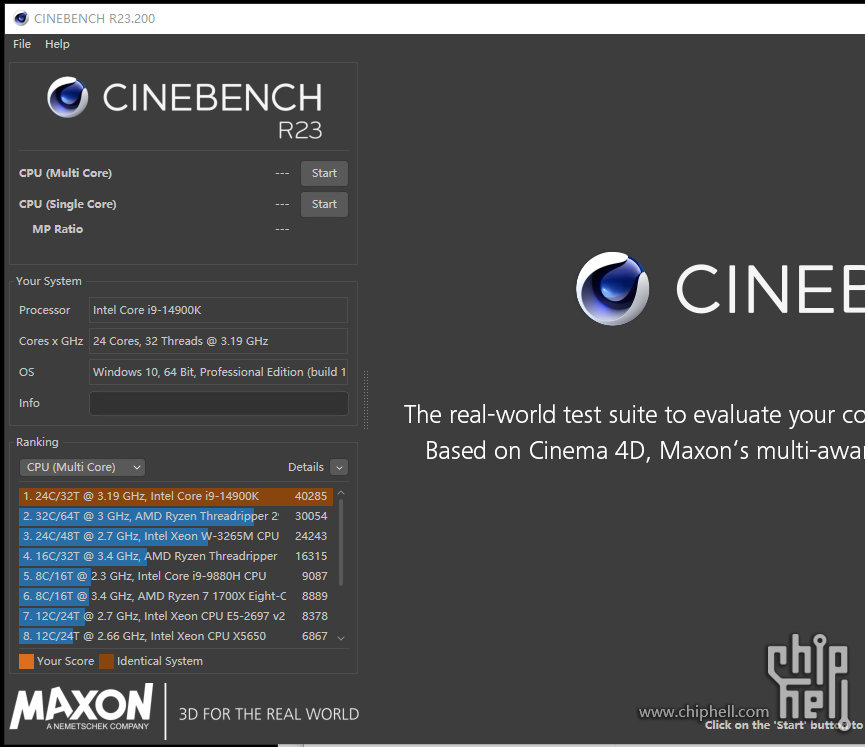Click the CPU (Single Core) label

pyautogui.click(x=67, y=204)
